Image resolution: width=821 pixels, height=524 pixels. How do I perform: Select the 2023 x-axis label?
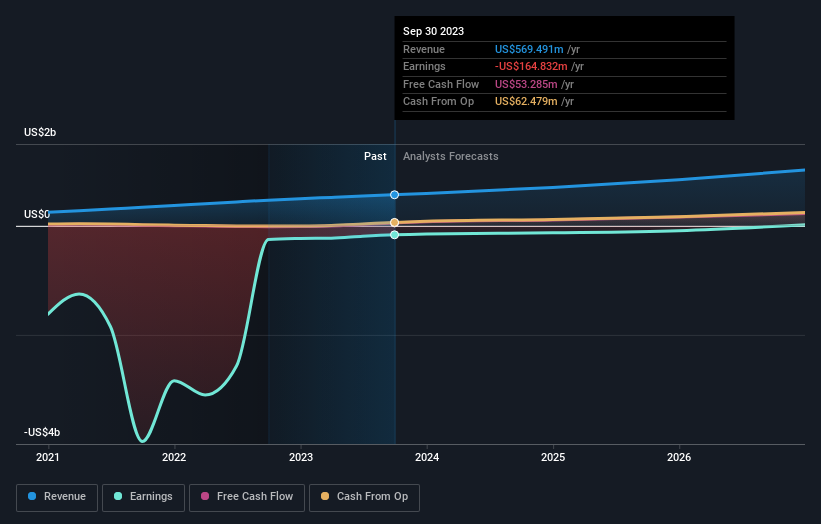301,457
